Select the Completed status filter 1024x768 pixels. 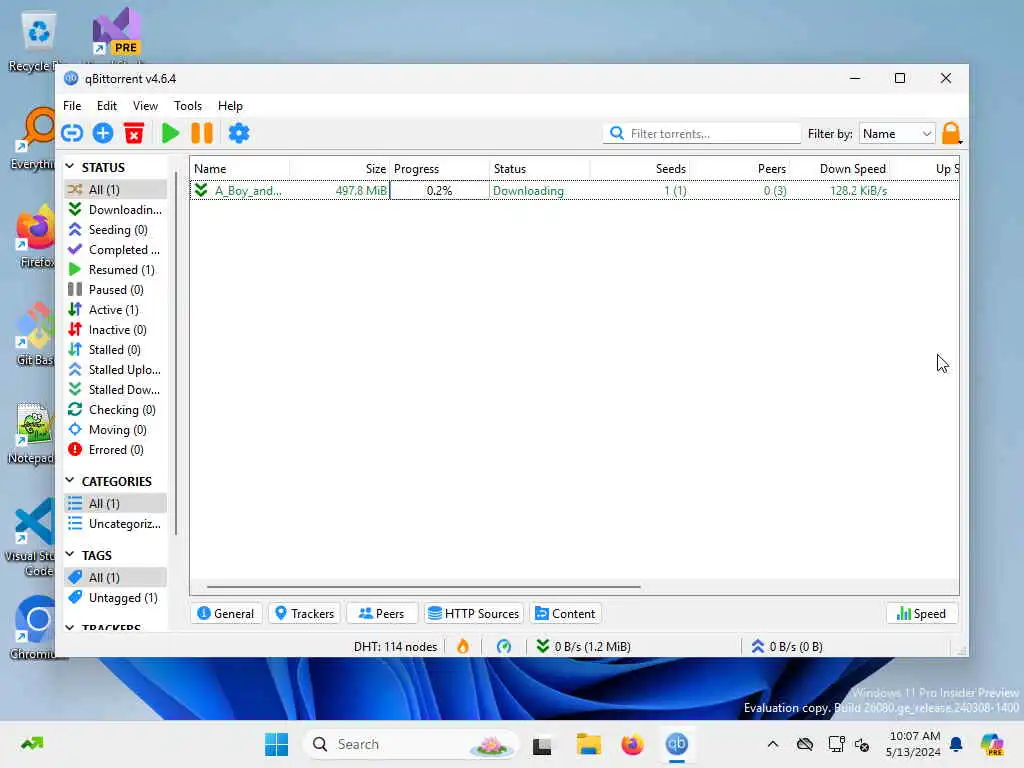click(x=115, y=249)
